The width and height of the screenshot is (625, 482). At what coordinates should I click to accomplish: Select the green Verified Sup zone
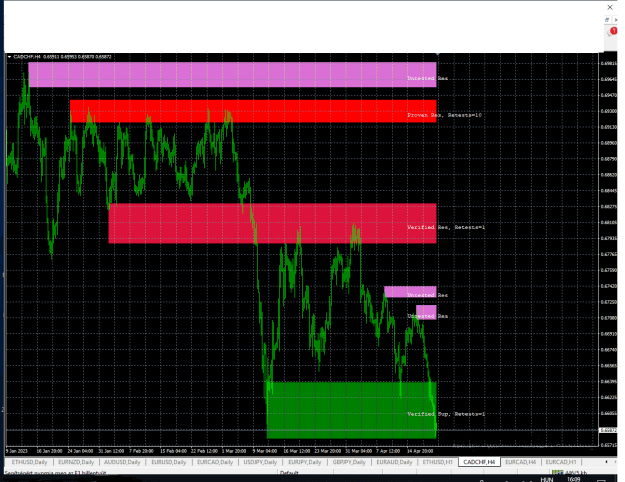point(352,410)
